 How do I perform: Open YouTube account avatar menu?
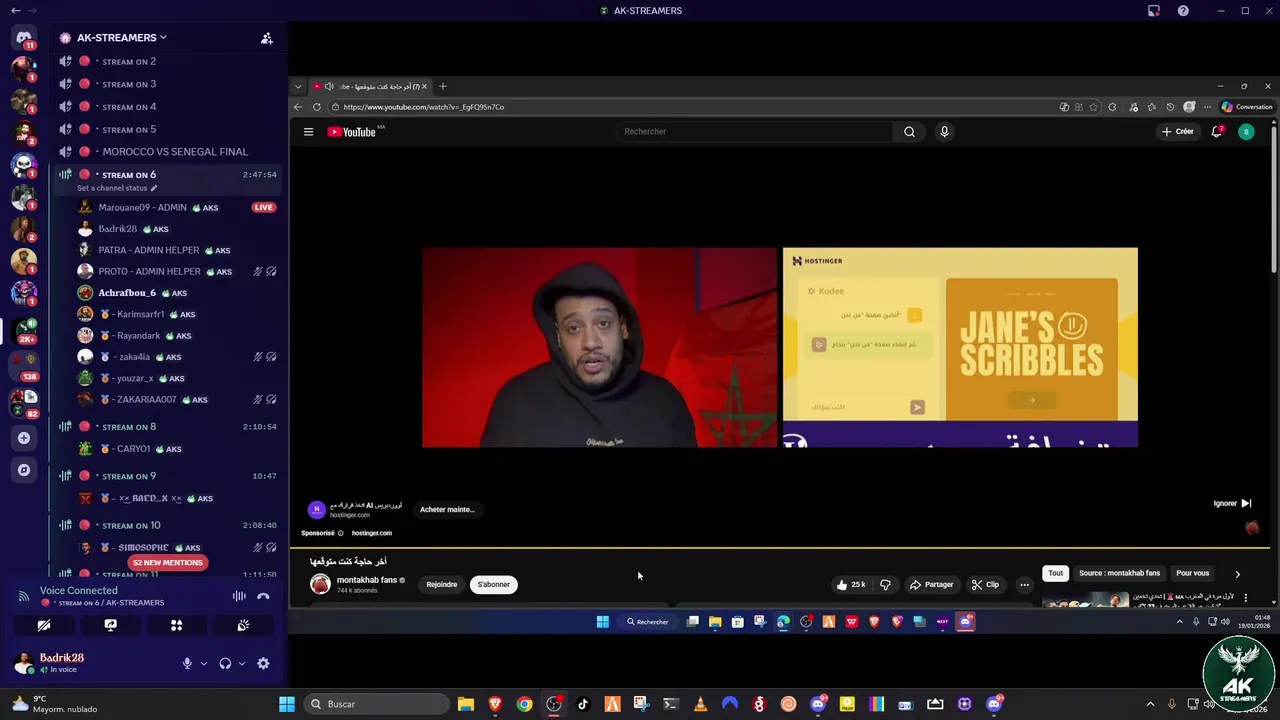point(1246,131)
